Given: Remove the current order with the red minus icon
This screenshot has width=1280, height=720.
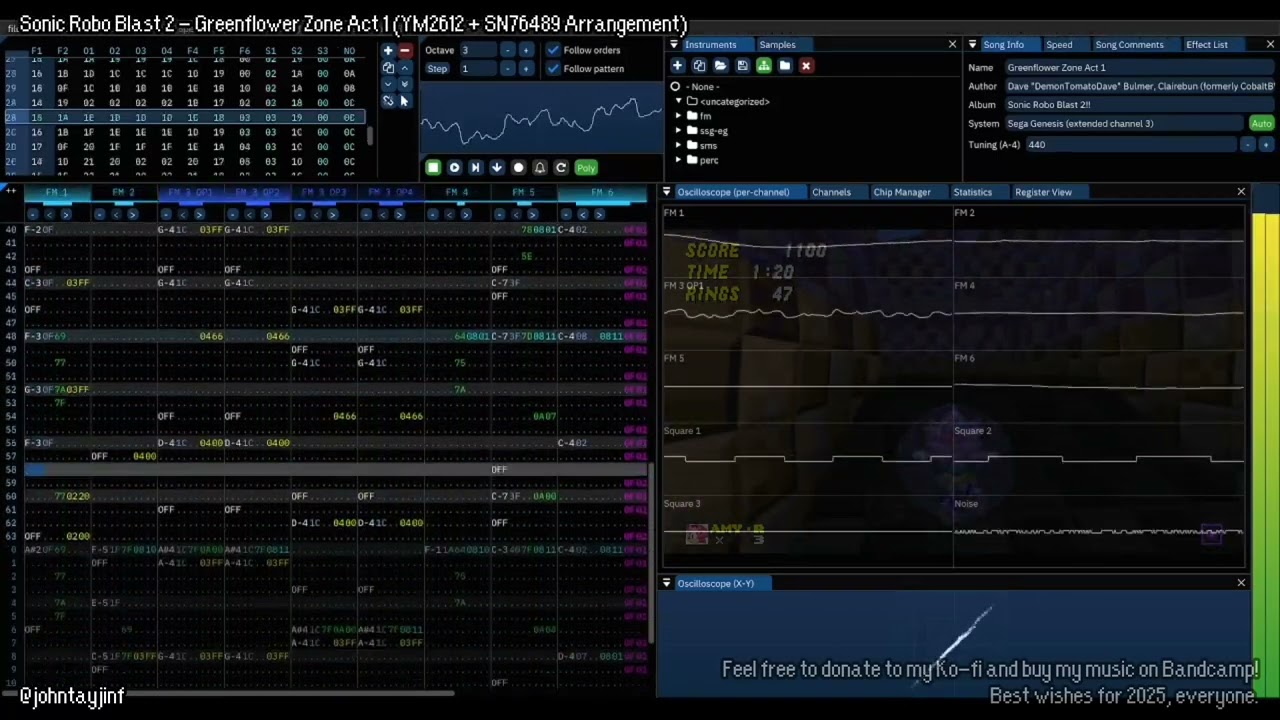Looking at the screenshot, I should (405, 50).
